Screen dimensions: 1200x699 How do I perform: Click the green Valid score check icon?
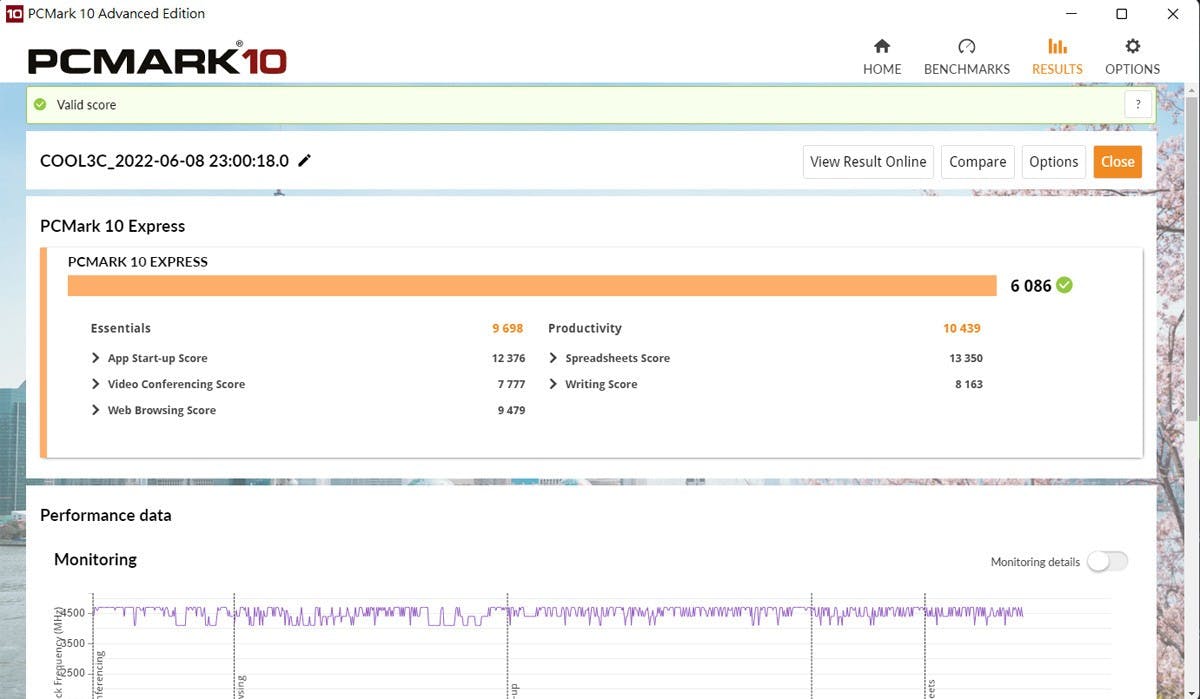click(40, 105)
